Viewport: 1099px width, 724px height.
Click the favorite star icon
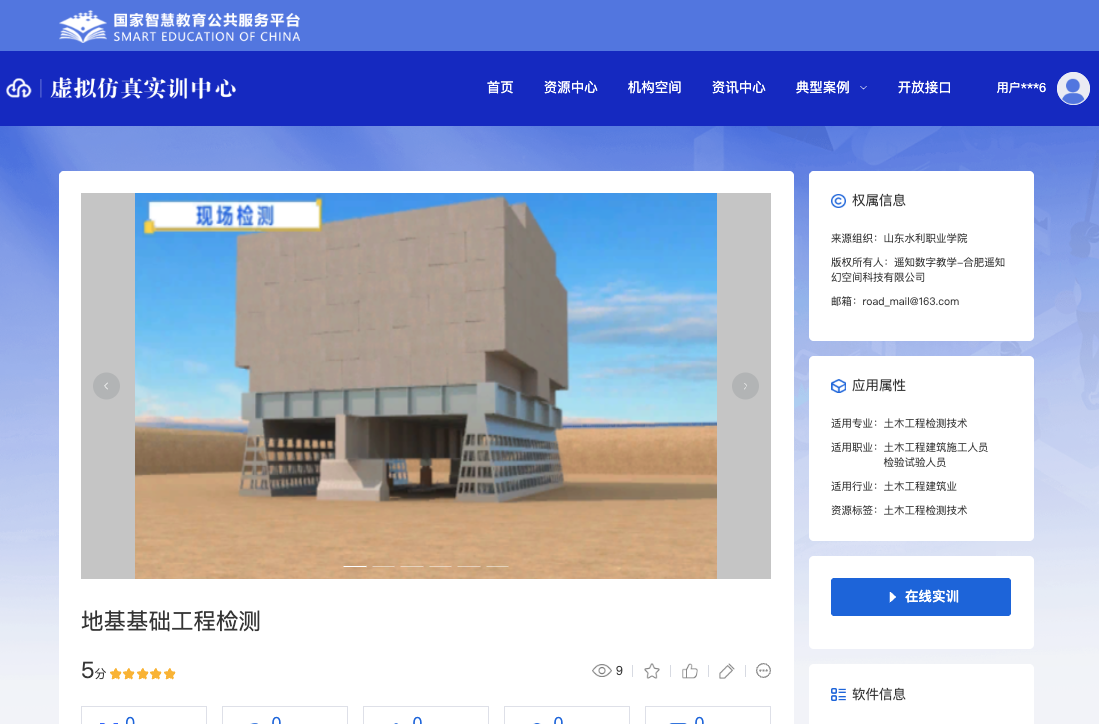[652, 671]
